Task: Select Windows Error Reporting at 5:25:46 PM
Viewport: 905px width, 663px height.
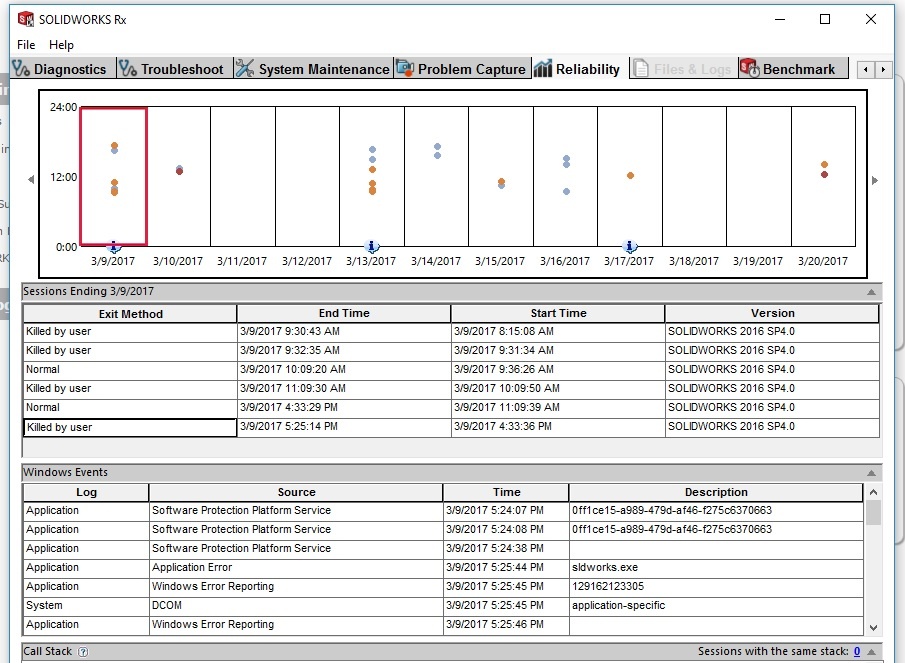Action: pos(443,625)
